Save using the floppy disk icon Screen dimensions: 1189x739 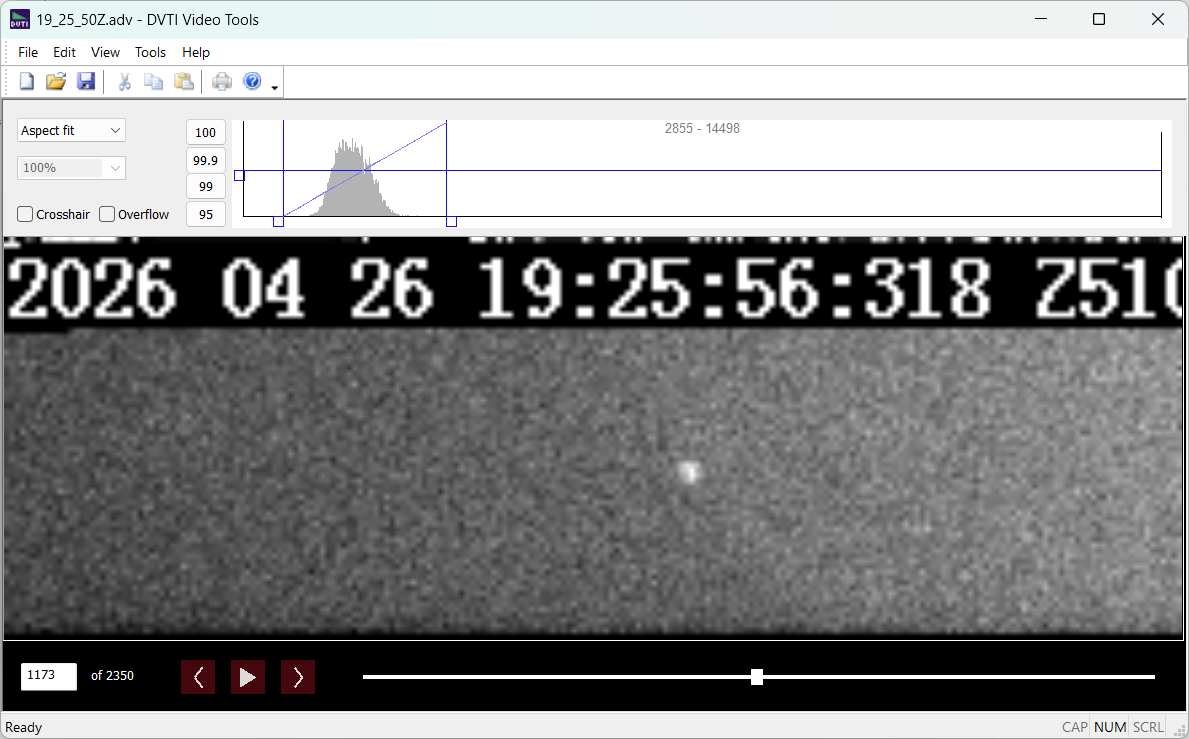click(86, 81)
